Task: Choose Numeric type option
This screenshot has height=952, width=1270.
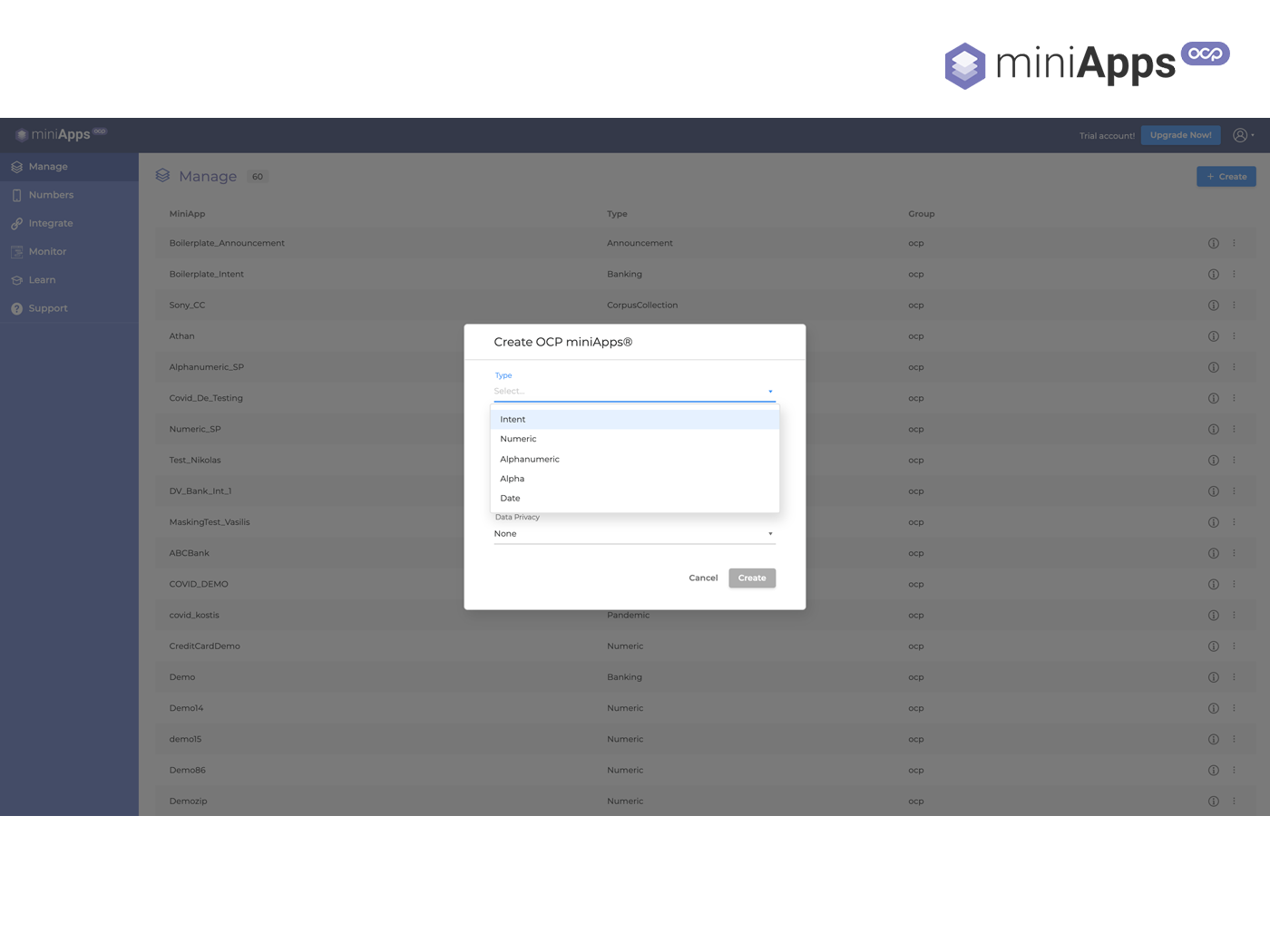Action: [x=634, y=439]
